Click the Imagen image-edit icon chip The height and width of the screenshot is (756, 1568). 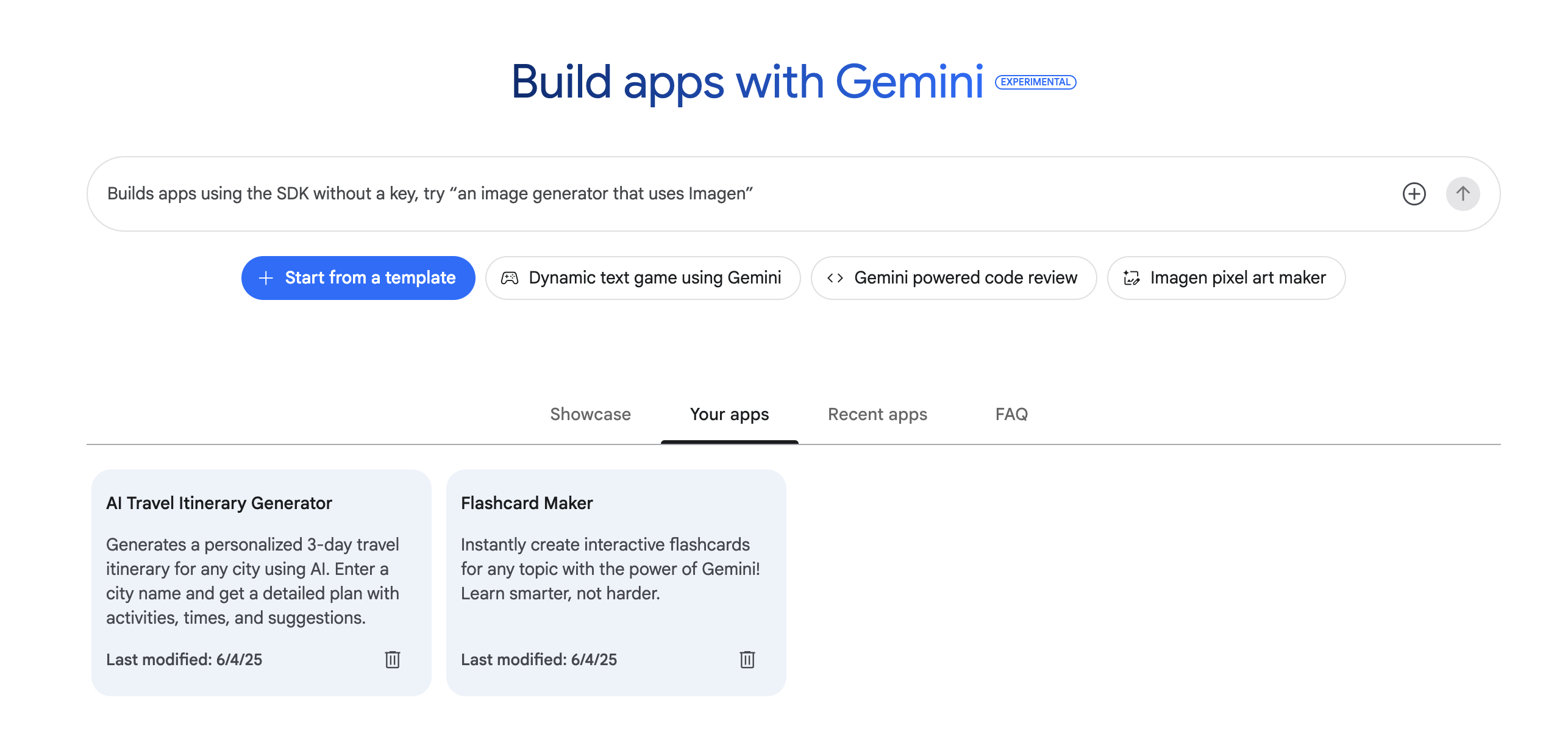click(1131, 278)
